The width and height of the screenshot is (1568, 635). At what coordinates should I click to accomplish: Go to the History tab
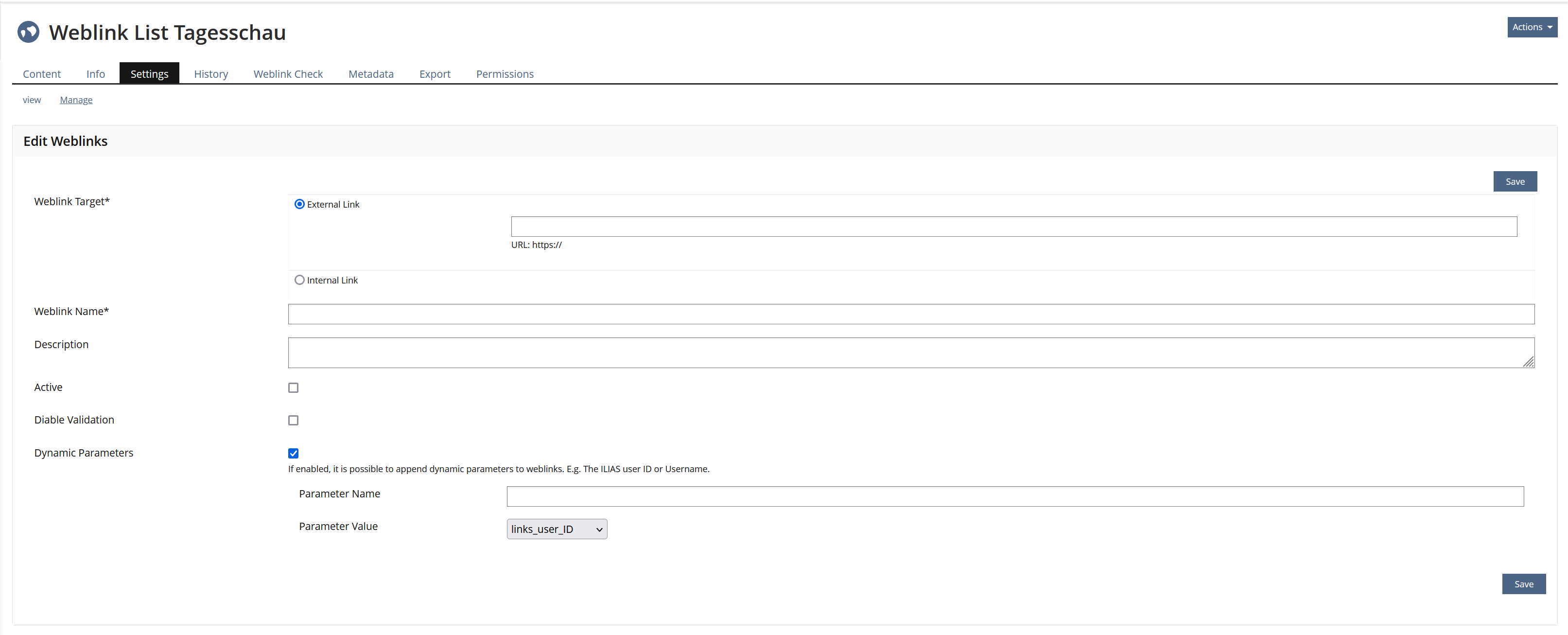click(210, 74)
